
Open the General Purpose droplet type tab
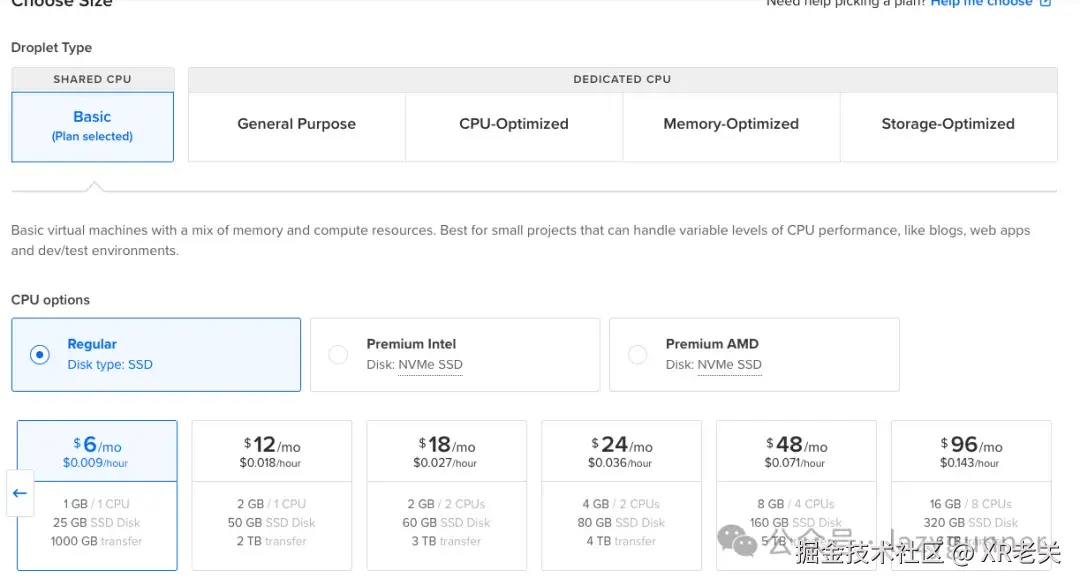[x=296, y=125]
